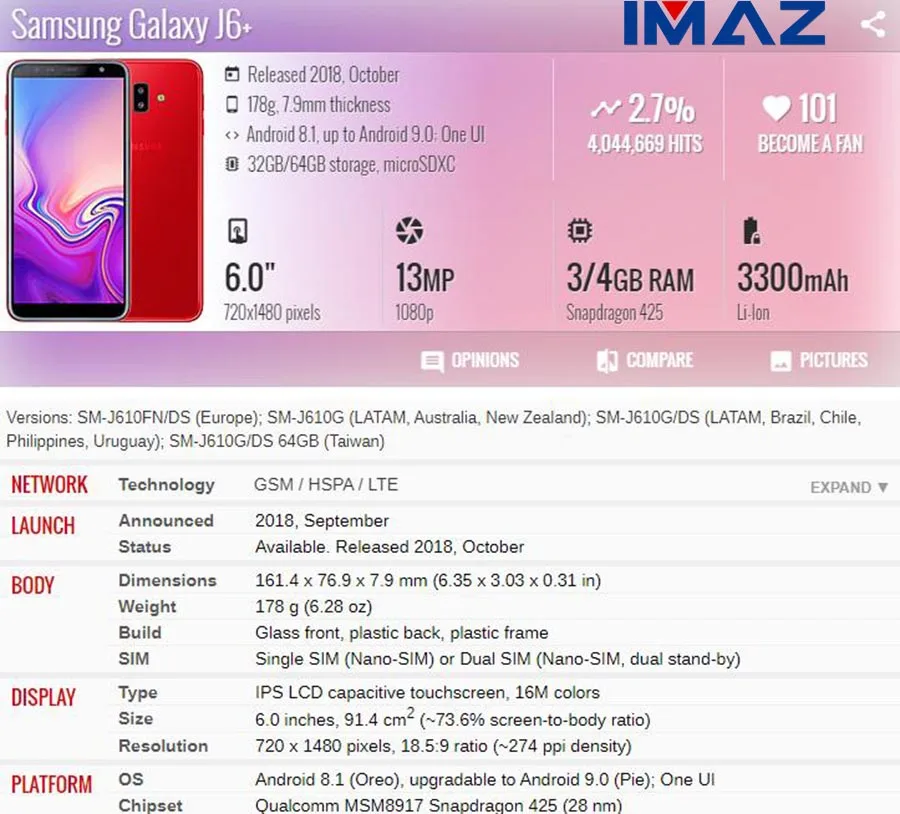
Task: Click the 2.7% popularity value
Action: (661, 108)
